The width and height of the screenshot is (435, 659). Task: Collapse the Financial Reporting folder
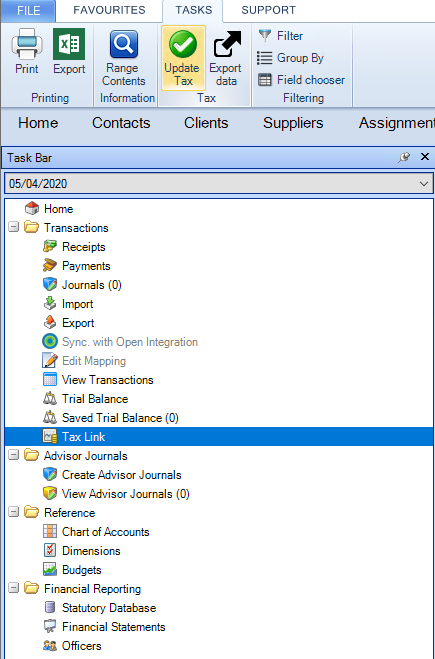[14, 588]
